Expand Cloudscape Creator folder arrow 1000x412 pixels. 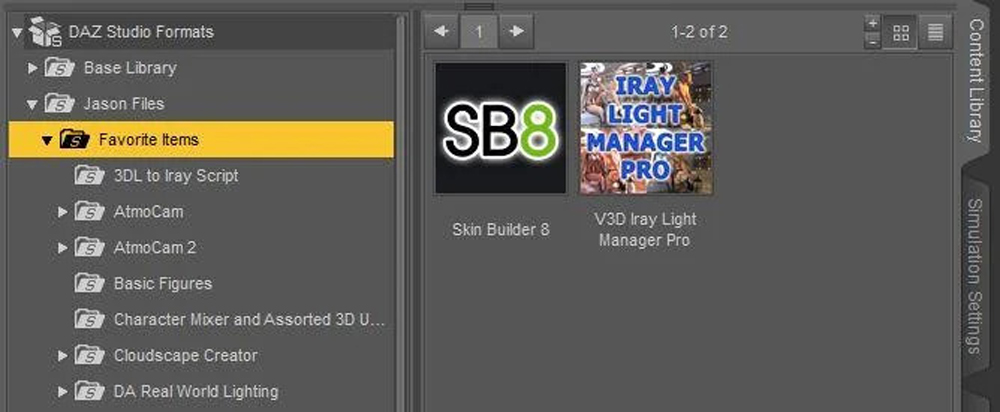[62, 355]
